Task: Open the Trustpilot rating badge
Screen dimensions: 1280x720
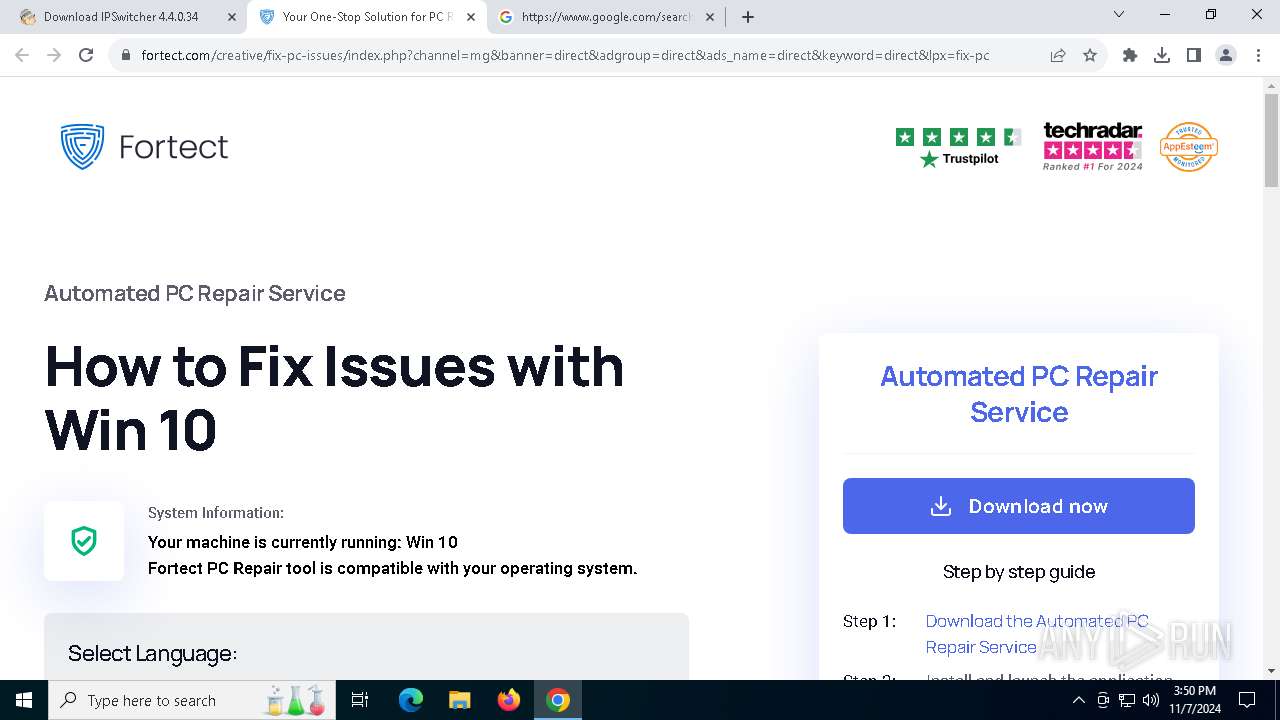Action: point(958,147)
